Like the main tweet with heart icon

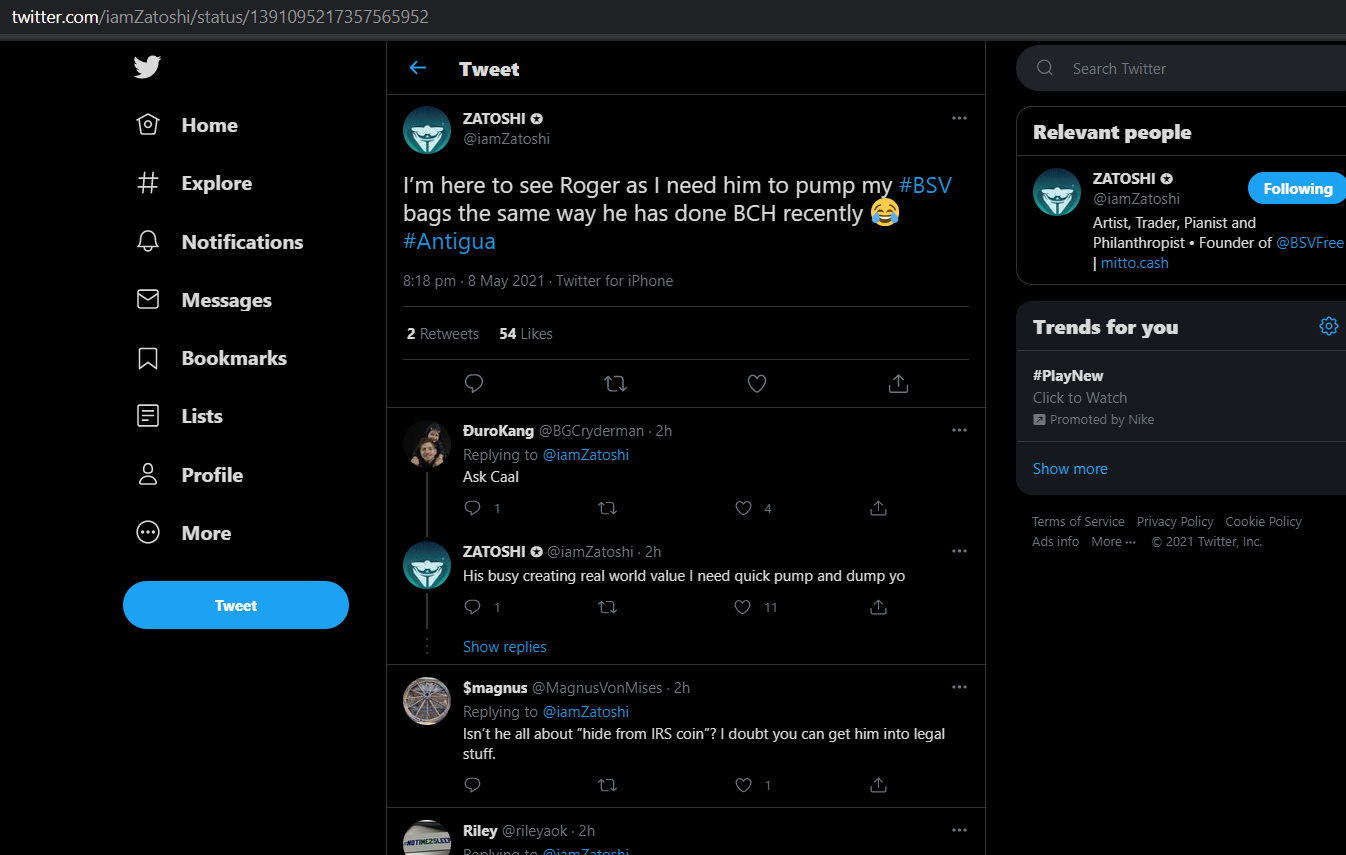click(x=757, y=383)
